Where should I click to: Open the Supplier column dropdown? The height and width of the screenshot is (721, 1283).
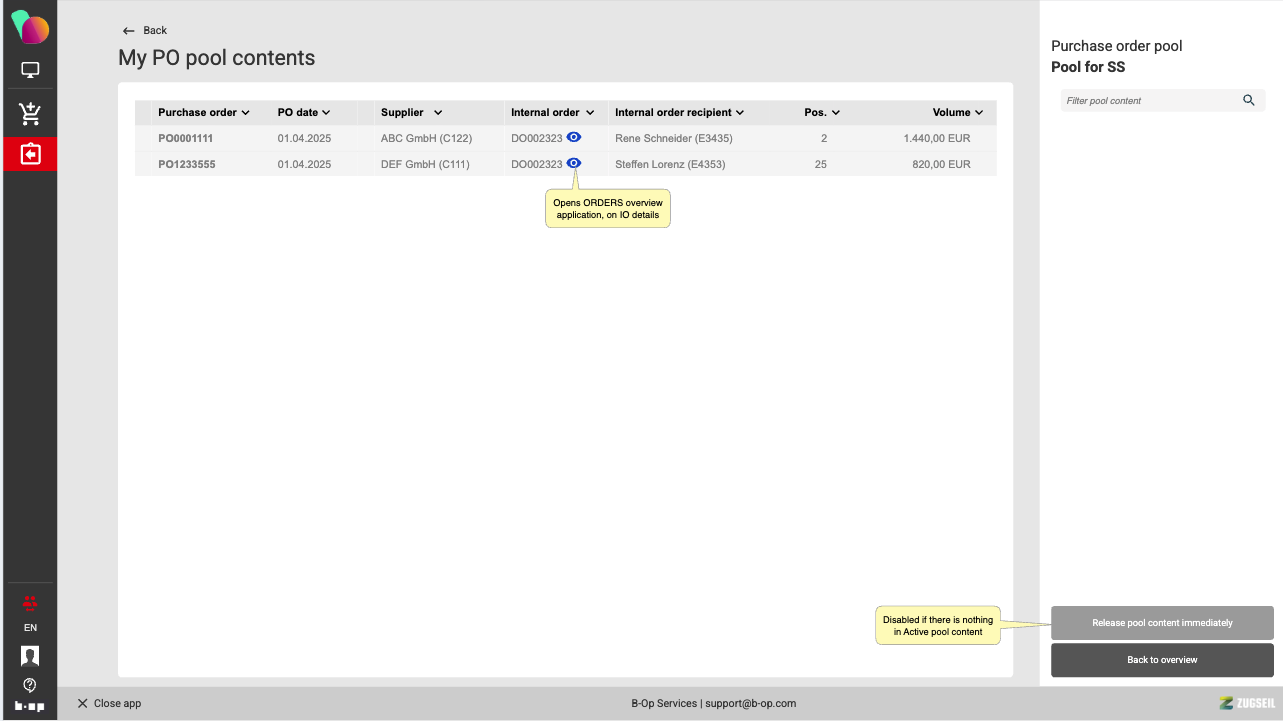438,113
